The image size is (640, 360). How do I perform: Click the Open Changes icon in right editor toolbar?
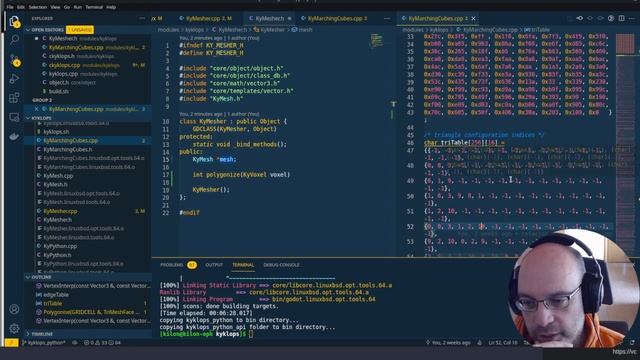click(x=580, y=18)
